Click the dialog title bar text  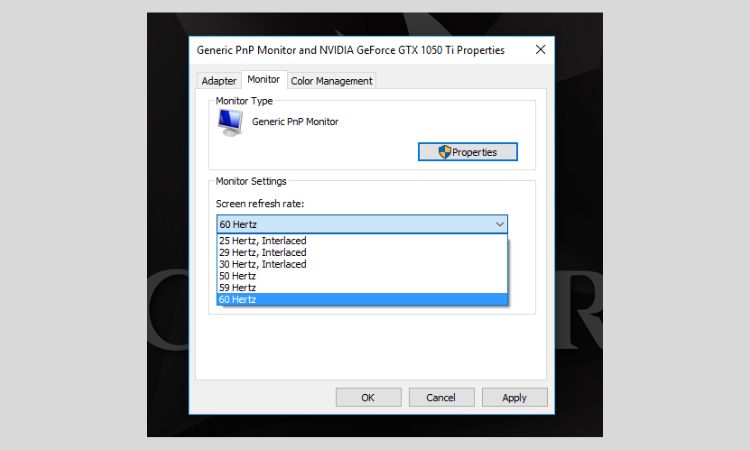click(351, 50)
